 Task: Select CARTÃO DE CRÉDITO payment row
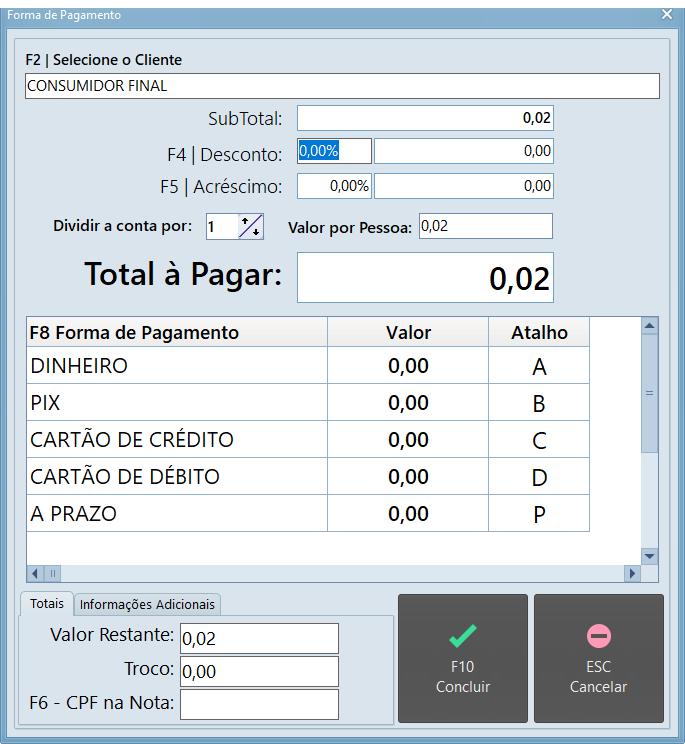click(177, 440)
